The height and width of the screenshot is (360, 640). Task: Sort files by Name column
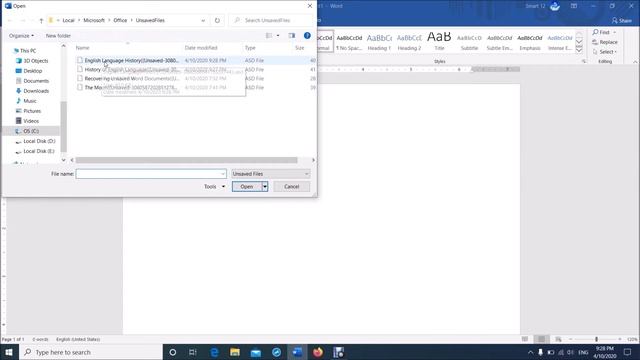[82, 48]
